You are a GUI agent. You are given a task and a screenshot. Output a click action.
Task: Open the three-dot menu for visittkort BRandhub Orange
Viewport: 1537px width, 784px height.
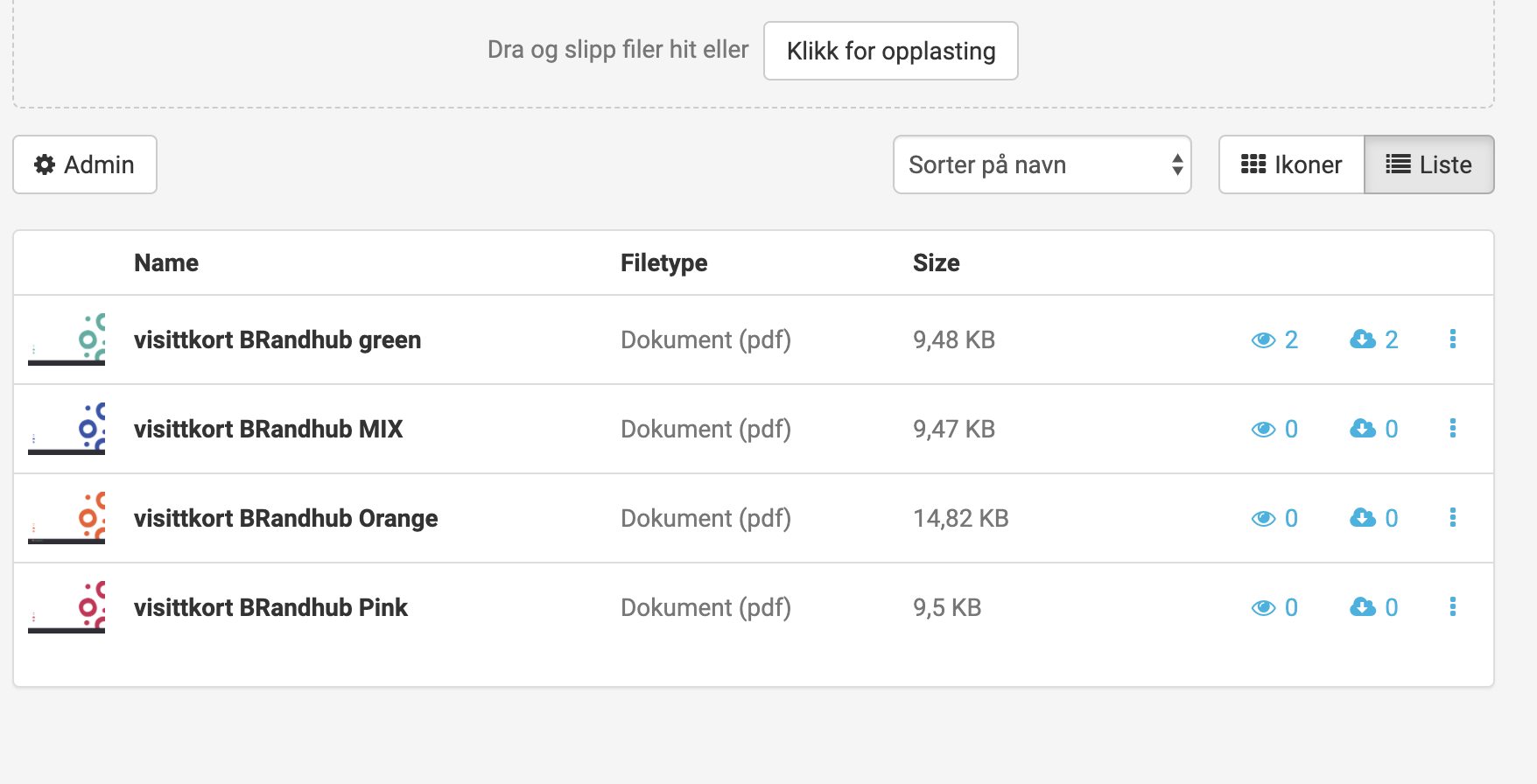(x=1453, y=517)
